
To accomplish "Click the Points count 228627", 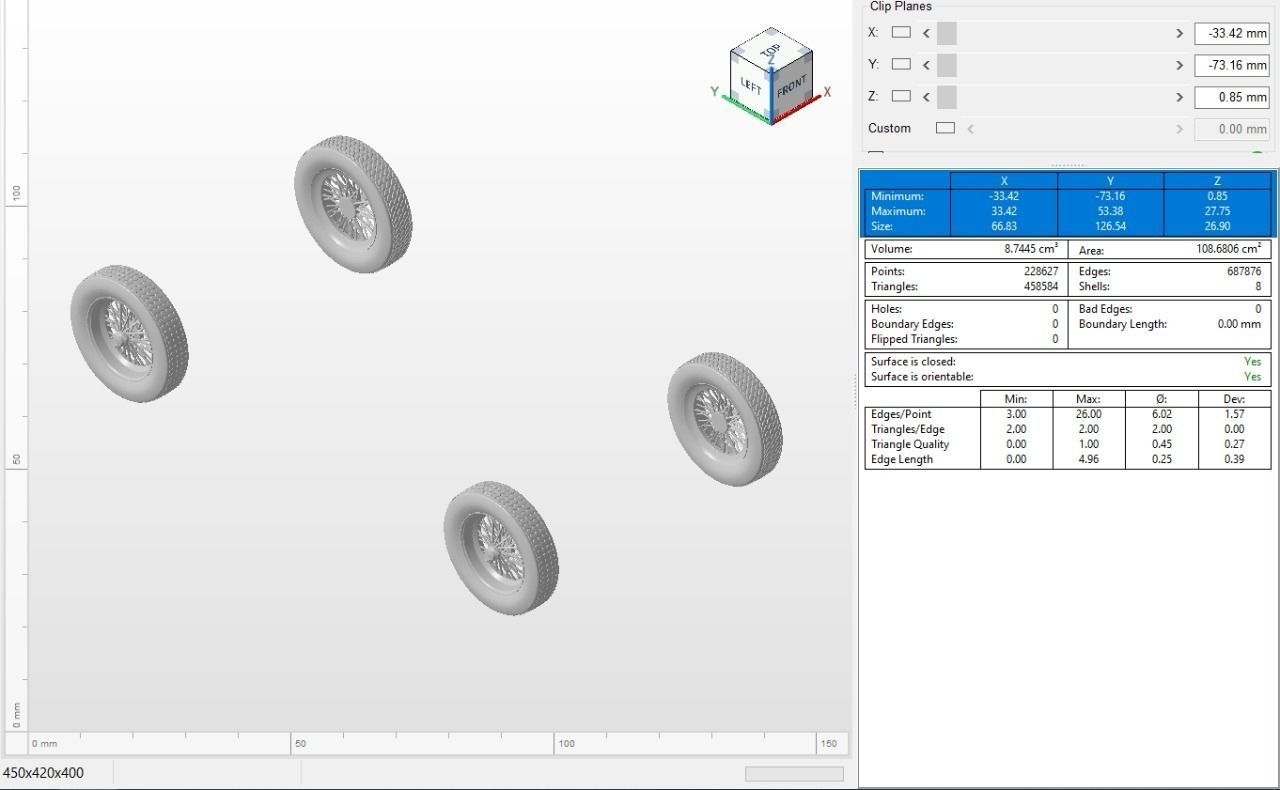I will (x=1039, y=271).
